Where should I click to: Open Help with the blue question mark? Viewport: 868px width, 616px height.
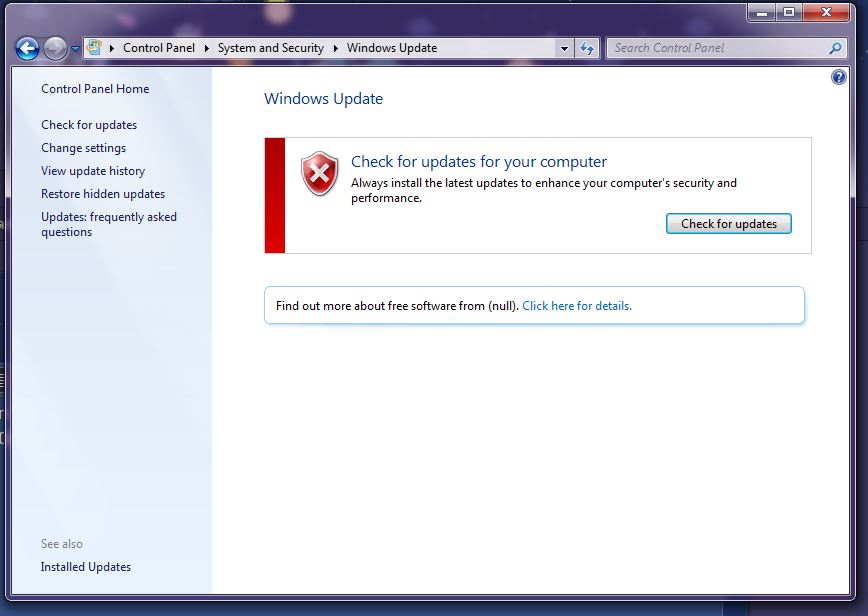coord(838,77)
